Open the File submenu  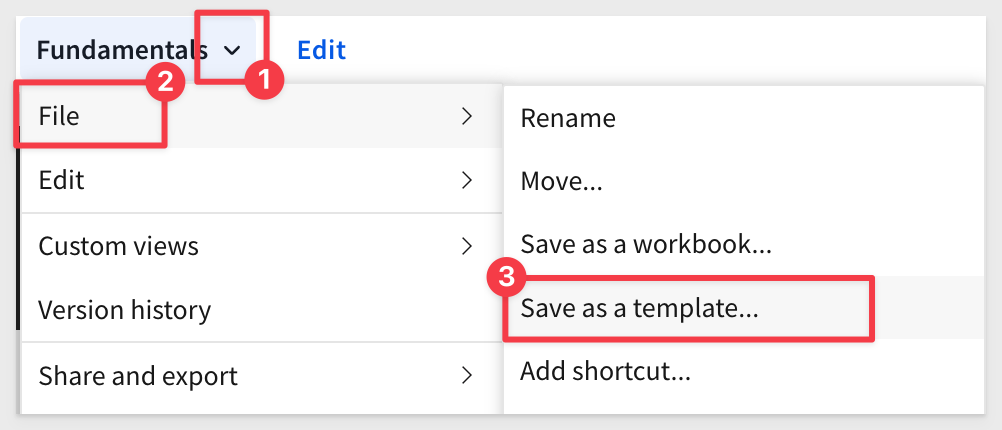261,116
